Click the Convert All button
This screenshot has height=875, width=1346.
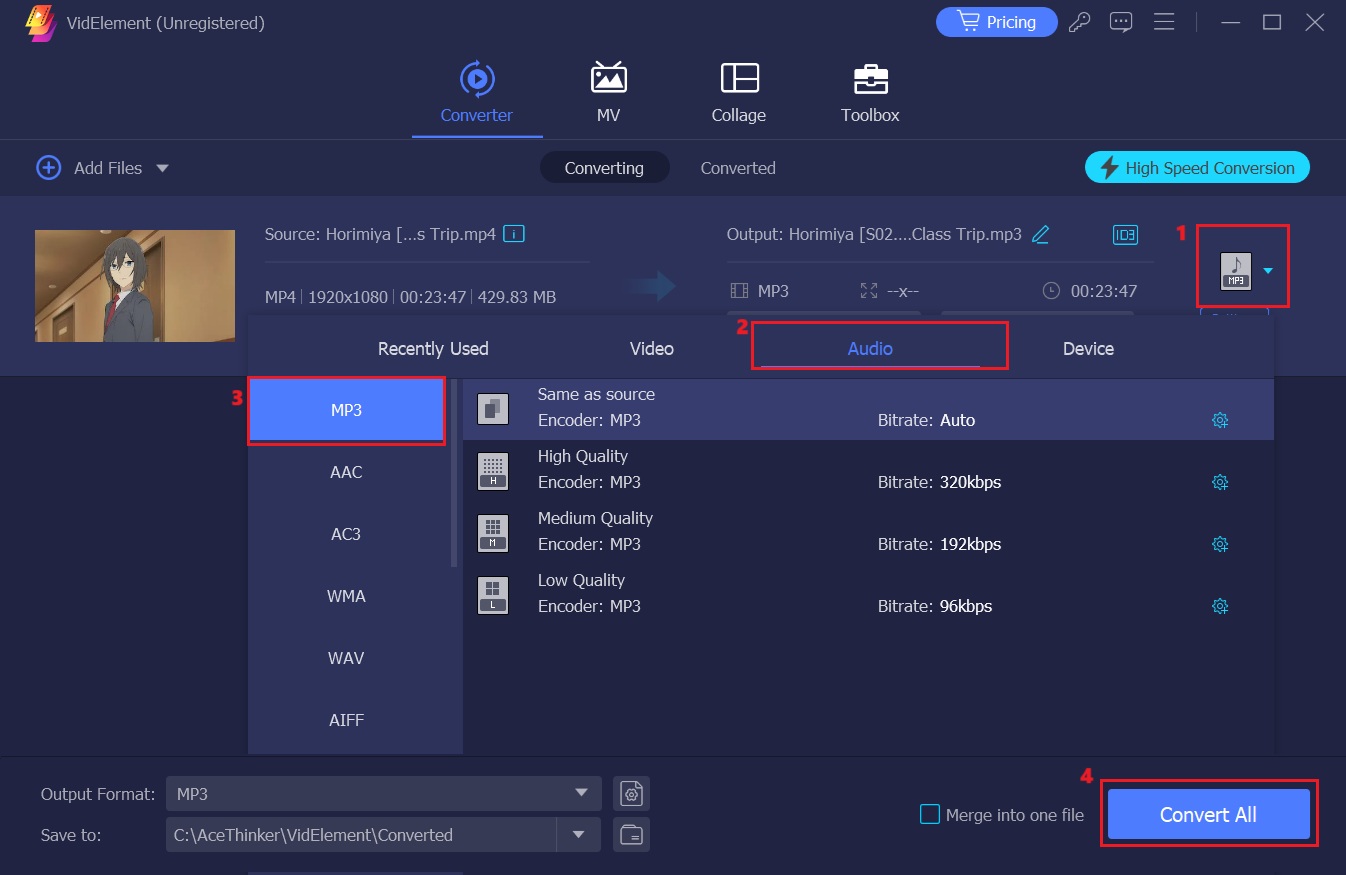(1207, 814)
